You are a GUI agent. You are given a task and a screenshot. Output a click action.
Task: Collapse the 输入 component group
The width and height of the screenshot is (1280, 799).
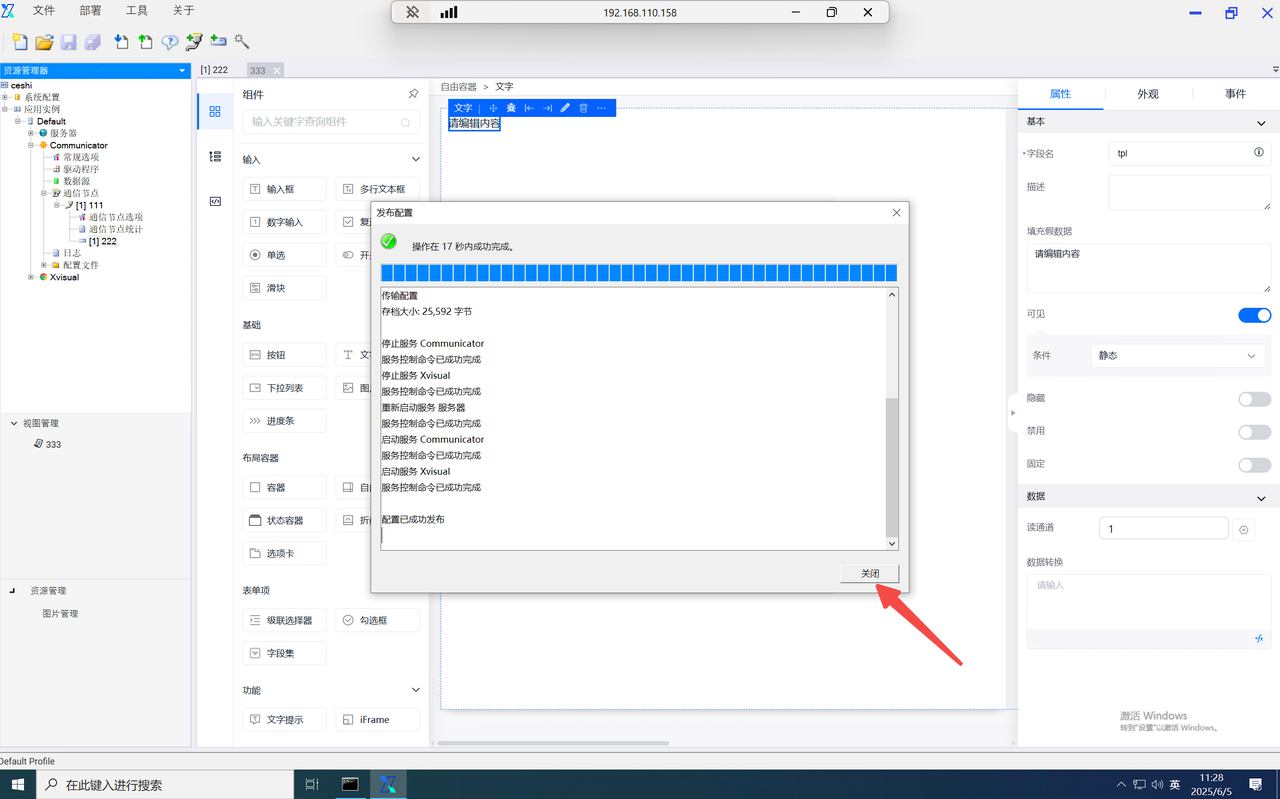(x=416, y=159)
